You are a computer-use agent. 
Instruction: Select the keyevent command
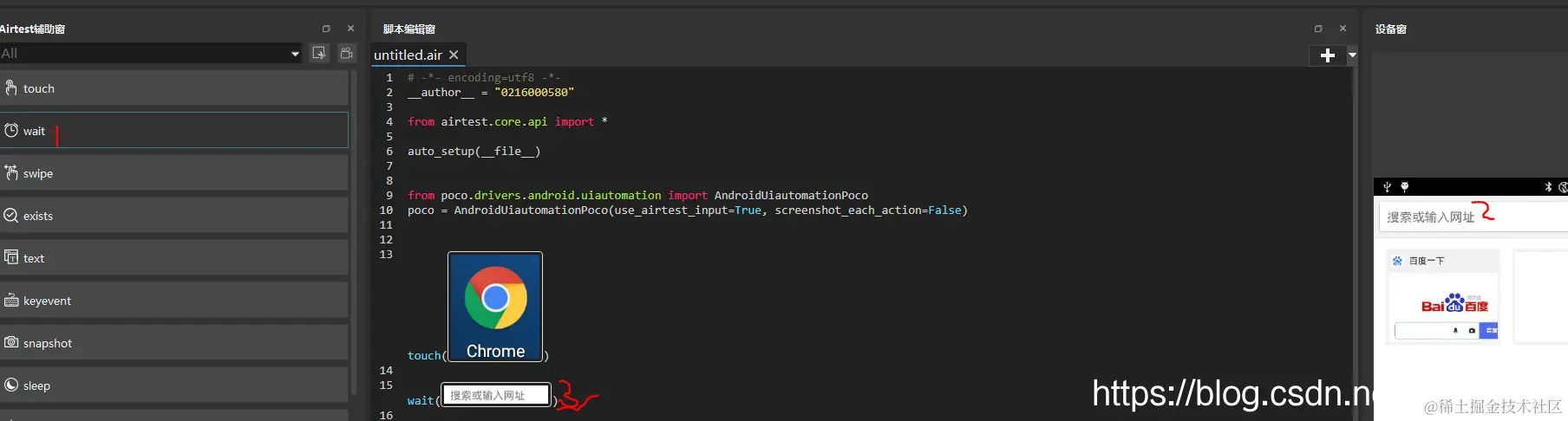[x=173, y=301]
